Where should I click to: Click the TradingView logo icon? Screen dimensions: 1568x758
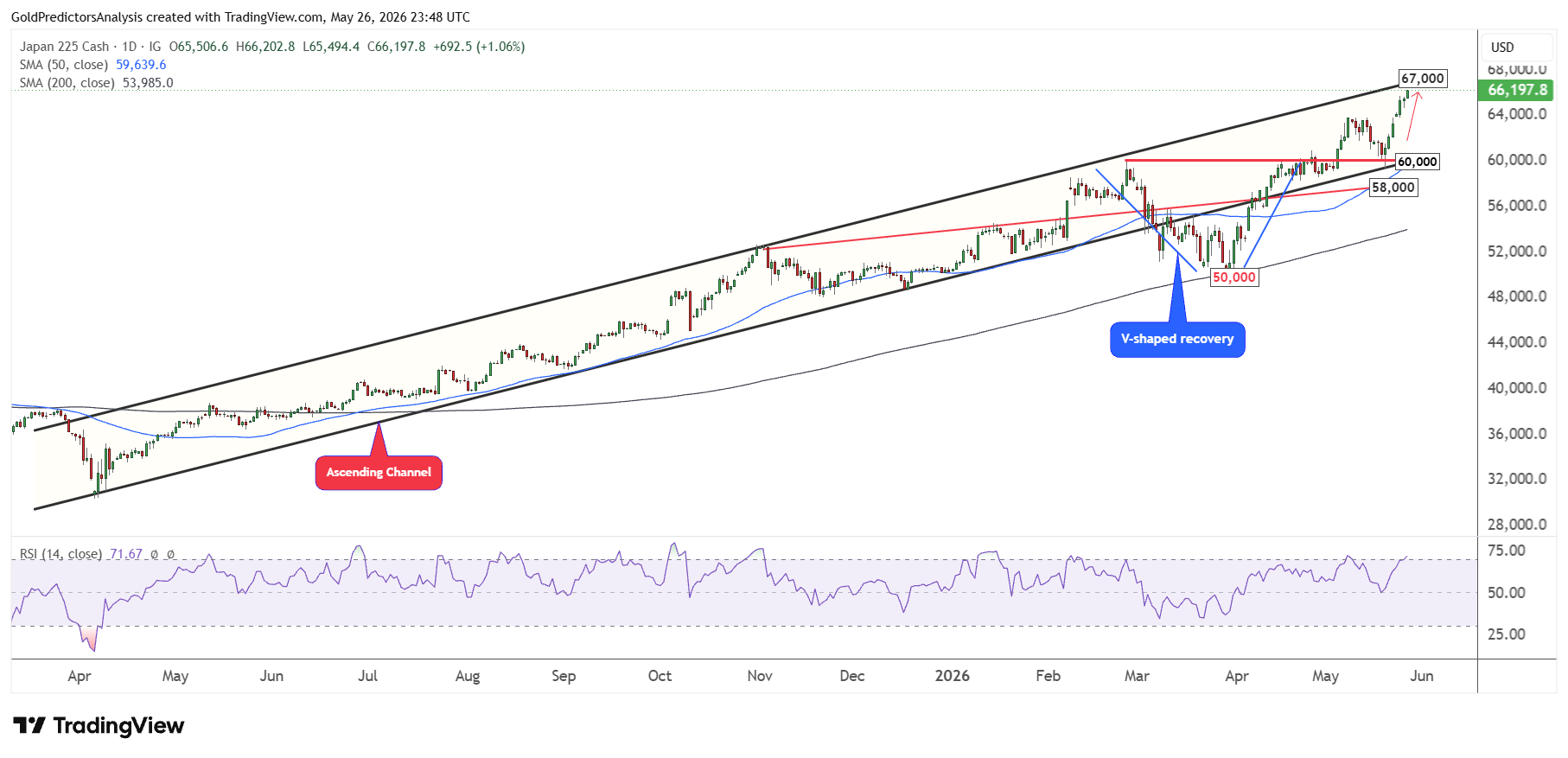click(x=29, y=725)
